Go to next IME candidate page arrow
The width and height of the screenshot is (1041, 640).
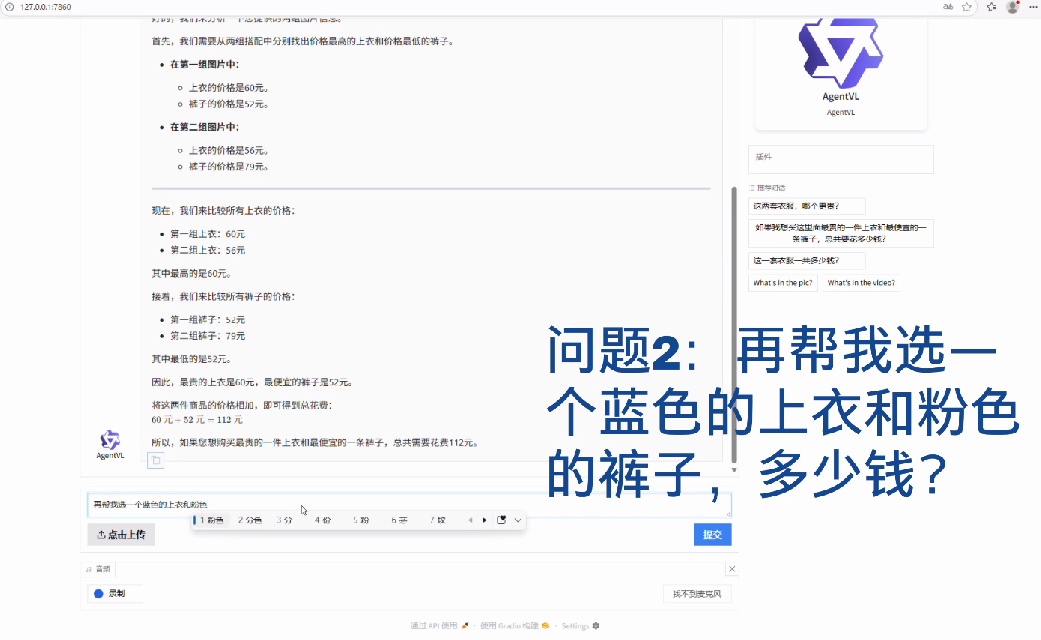point(485,520)
